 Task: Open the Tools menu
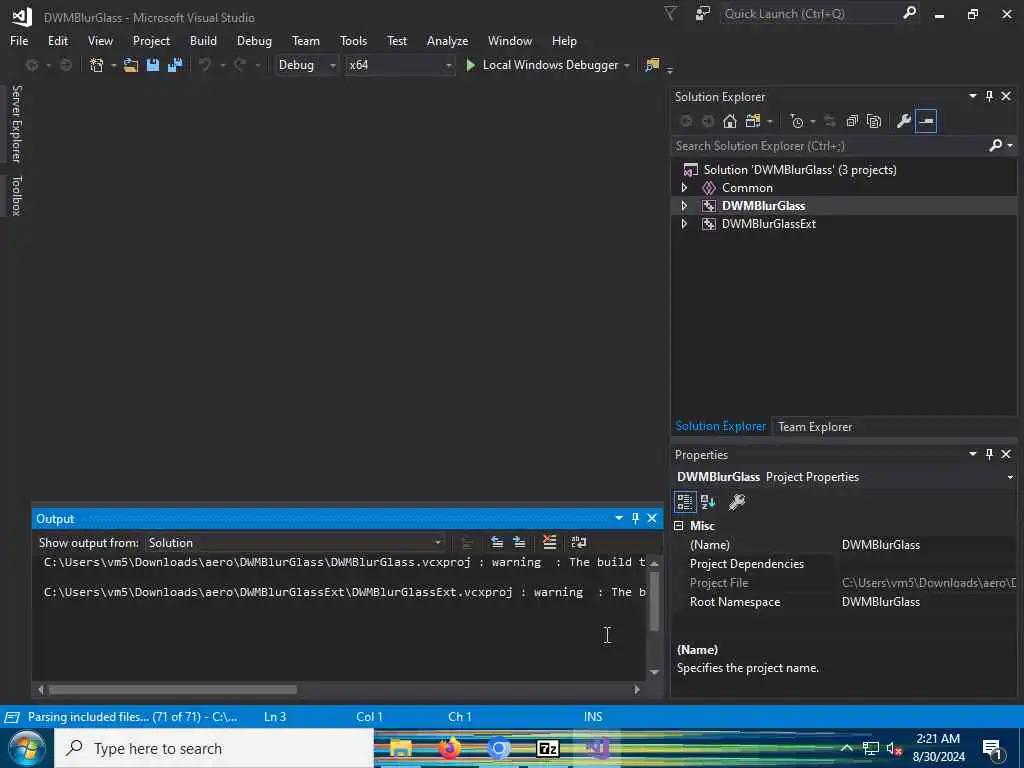[x=353, y=40]
